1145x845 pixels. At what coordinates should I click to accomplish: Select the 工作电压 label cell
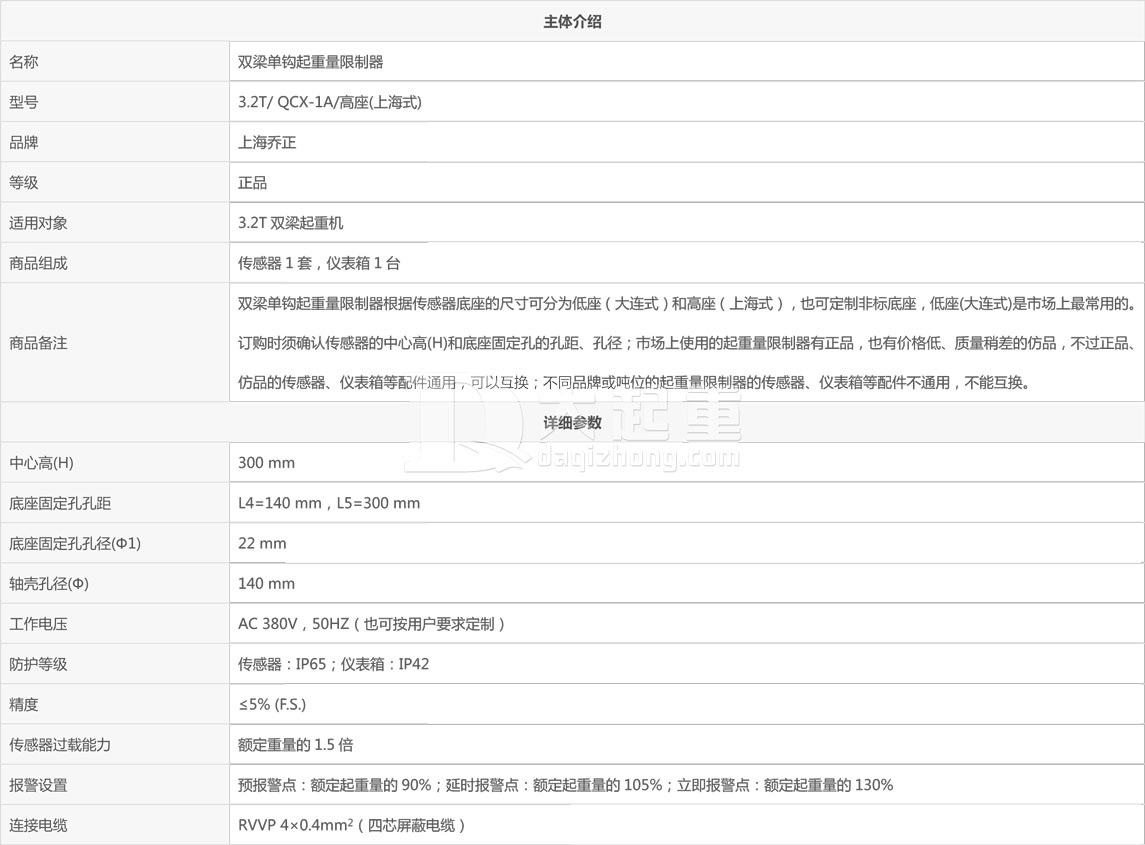115,624
